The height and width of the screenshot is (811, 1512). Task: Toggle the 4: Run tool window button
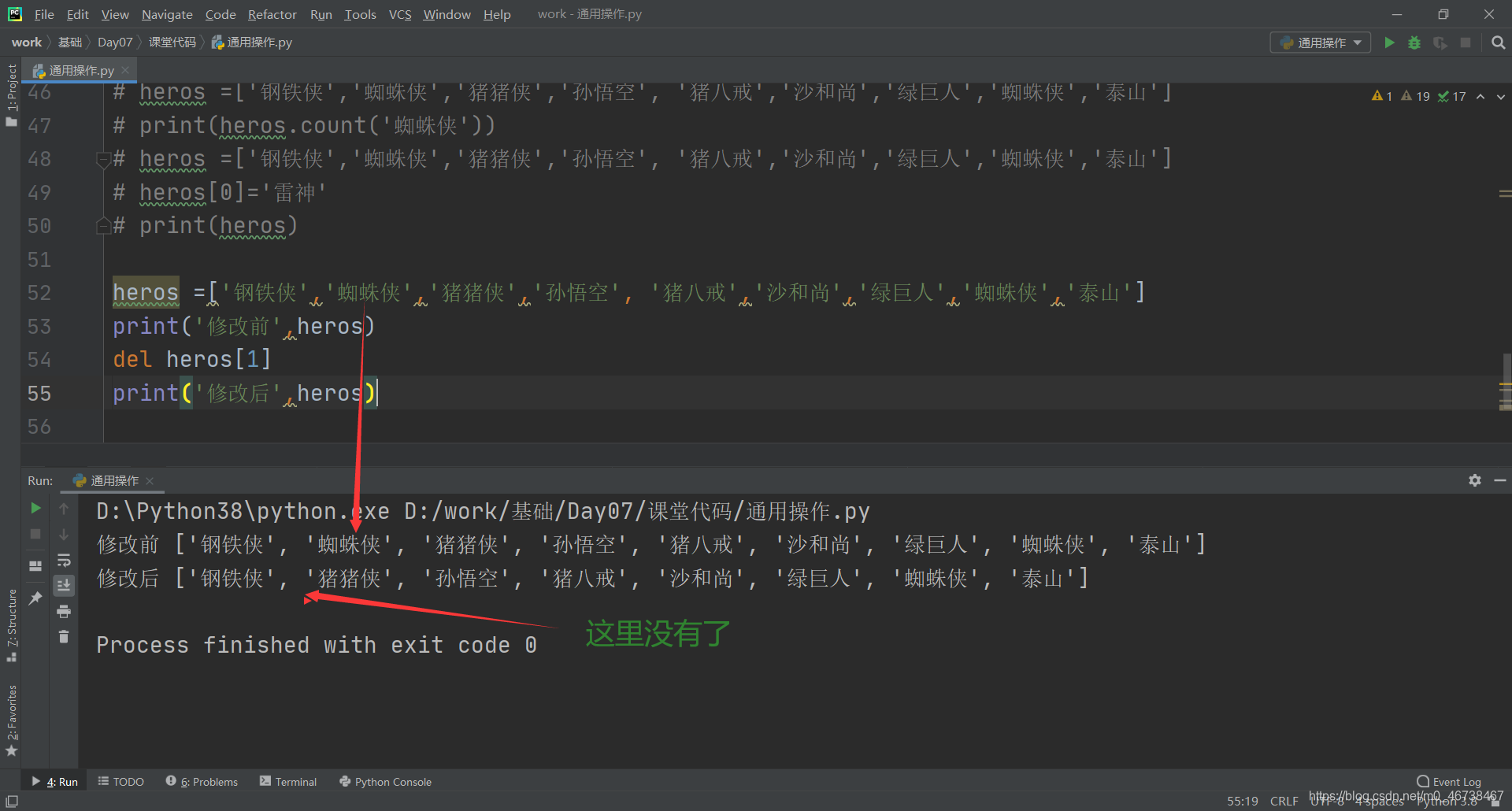coord(54,782)
